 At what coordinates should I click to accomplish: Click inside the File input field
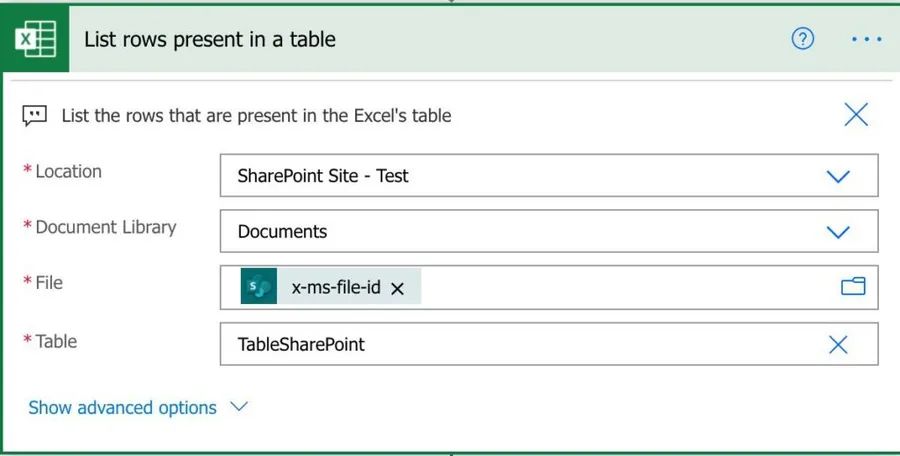pyautogui.click(x=620, y=288)
